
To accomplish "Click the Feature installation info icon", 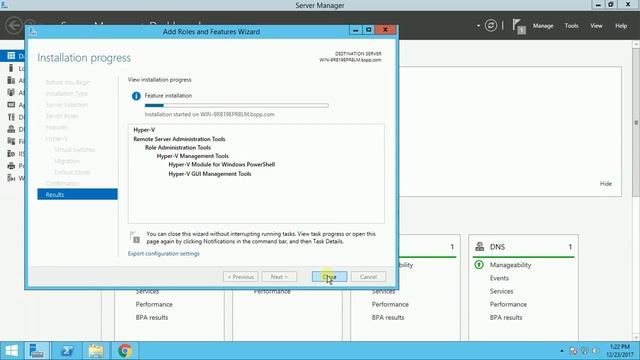I will (136, 96).
